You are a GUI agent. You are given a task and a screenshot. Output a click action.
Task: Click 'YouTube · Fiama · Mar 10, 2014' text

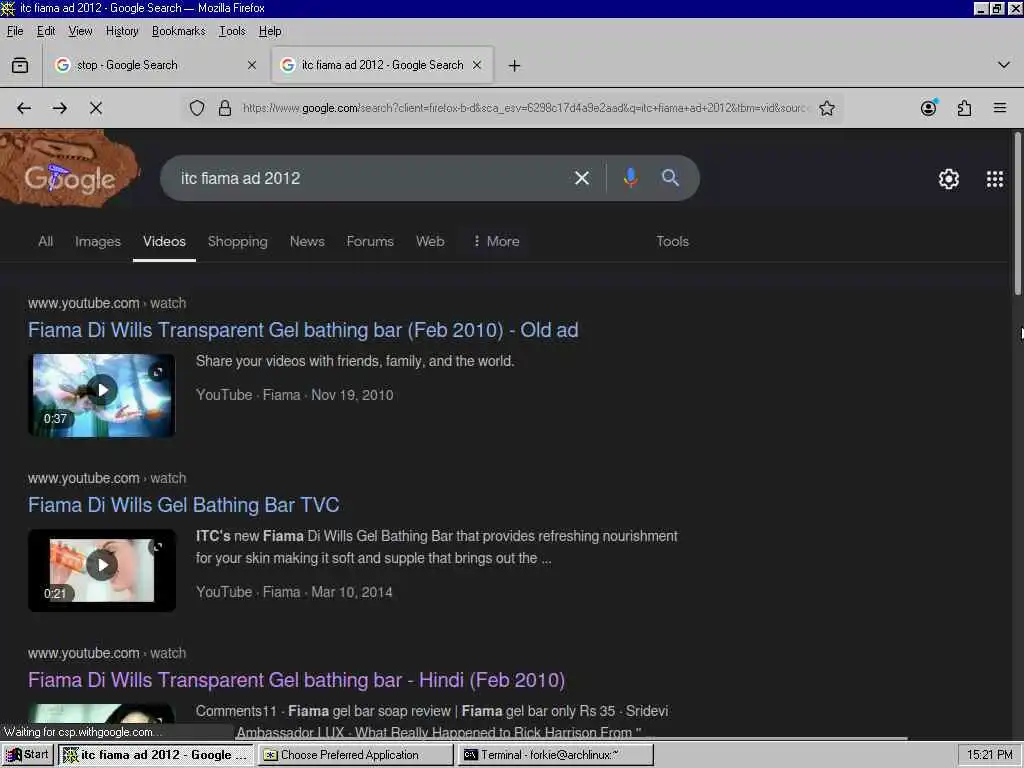click(295, 592)
